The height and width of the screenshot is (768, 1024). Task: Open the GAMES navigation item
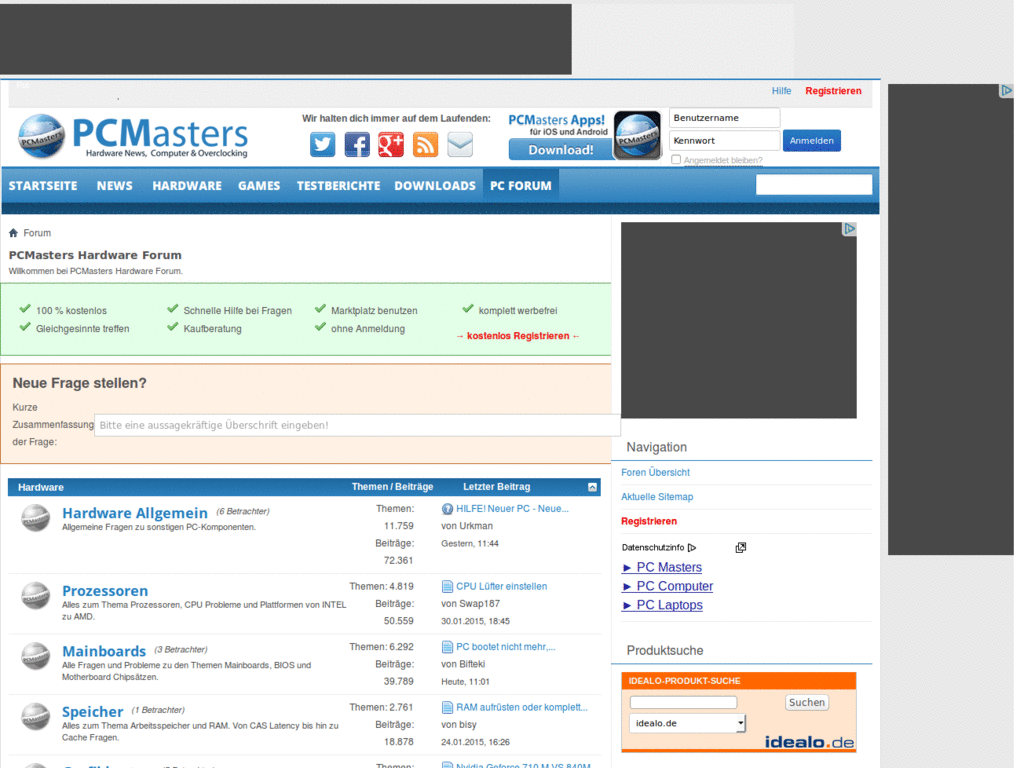(259, 185)
